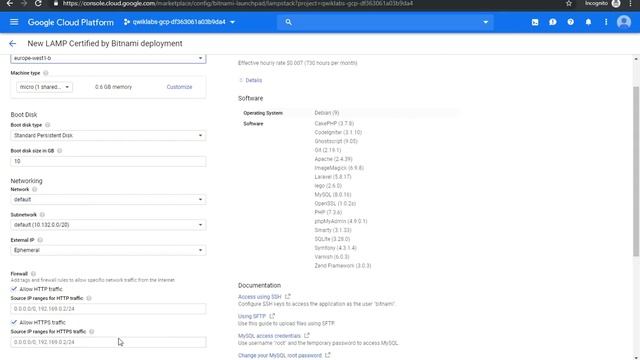
Task: Show help for Network field
Action: pos(35,189)
